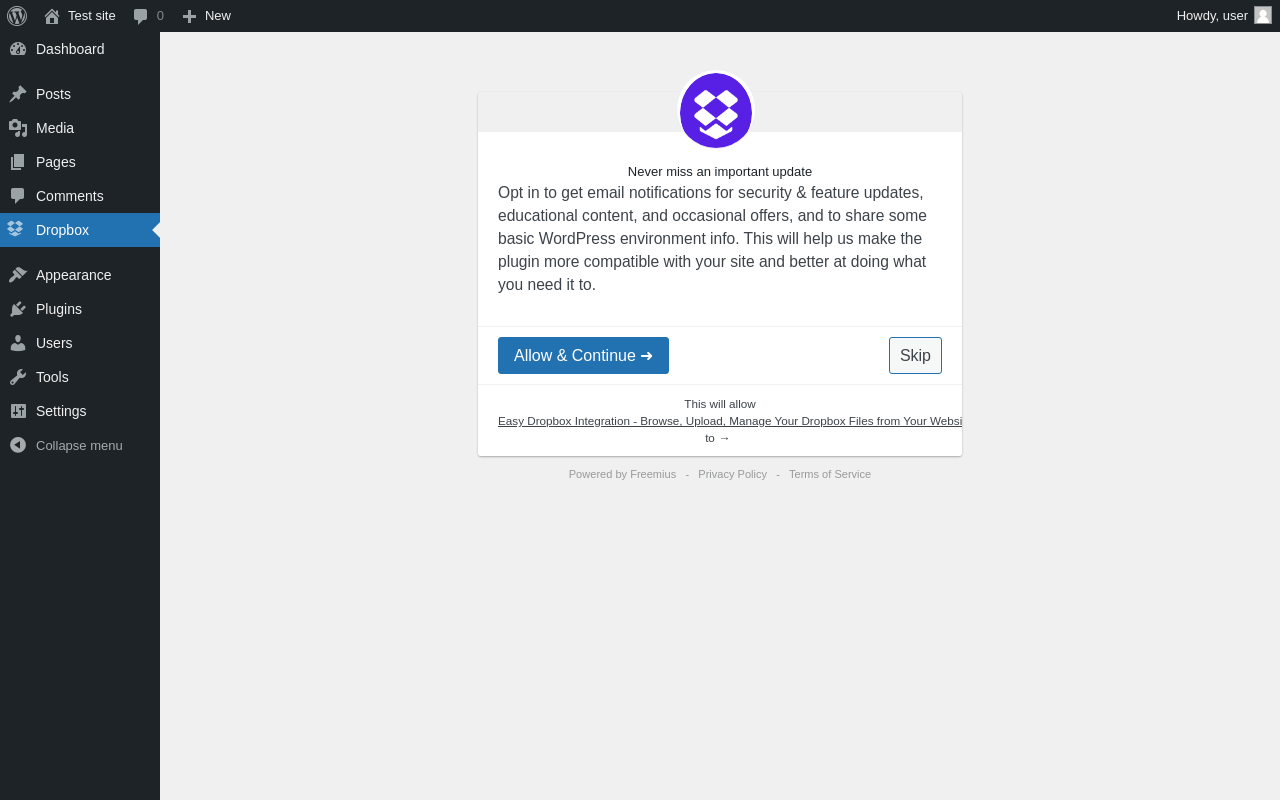Image resolution: width=1280 pixels, height=800 pixels.
Task: Click the Settings sliders icon
Action: point(18,411)
